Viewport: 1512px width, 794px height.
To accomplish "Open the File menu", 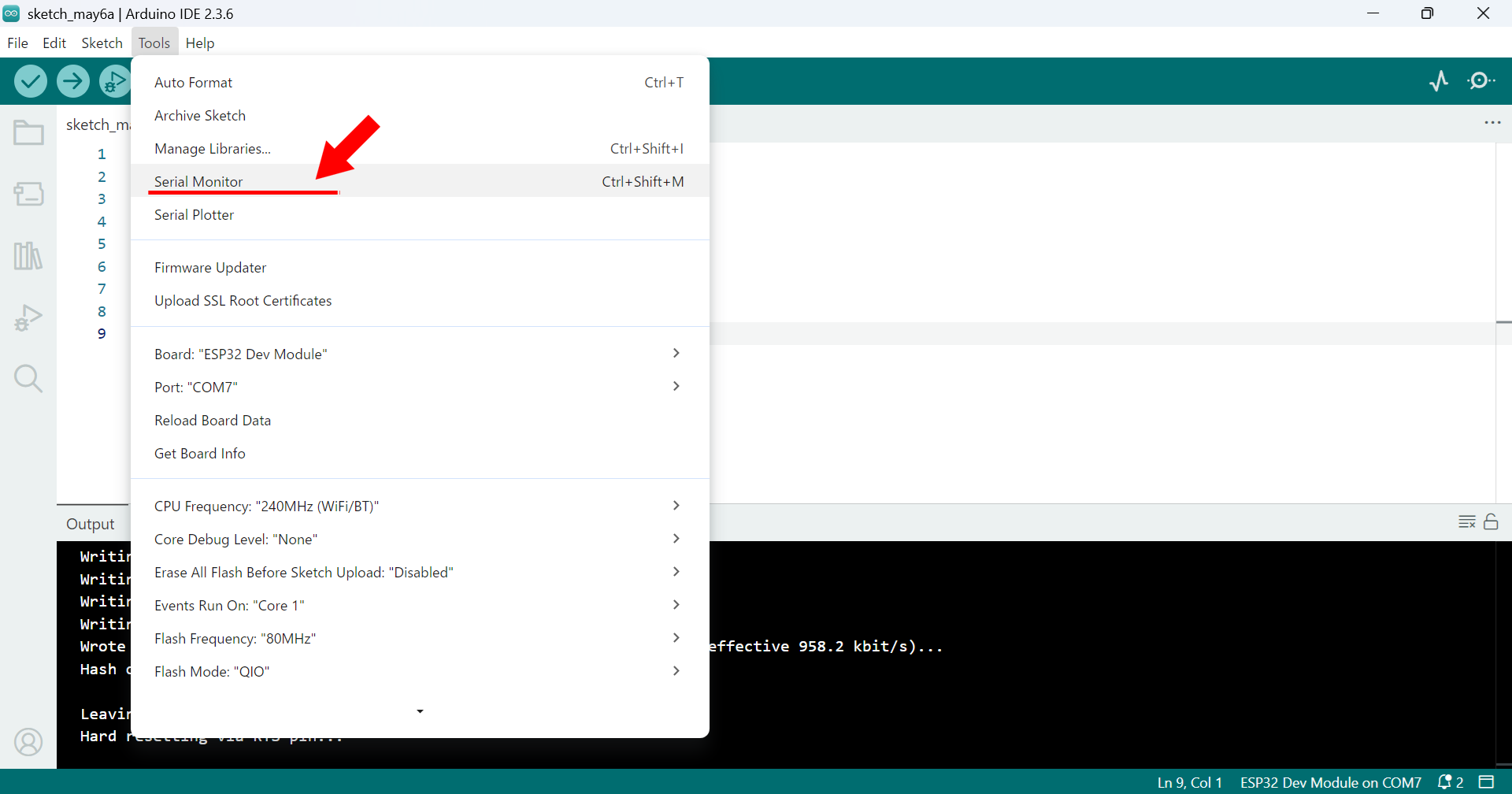I will tap(17, 43).
